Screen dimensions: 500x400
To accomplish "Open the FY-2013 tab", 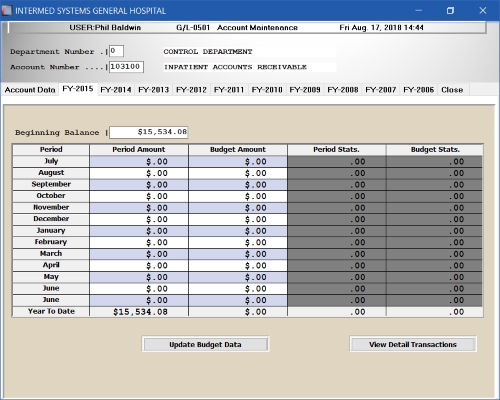I will (154, 90).
